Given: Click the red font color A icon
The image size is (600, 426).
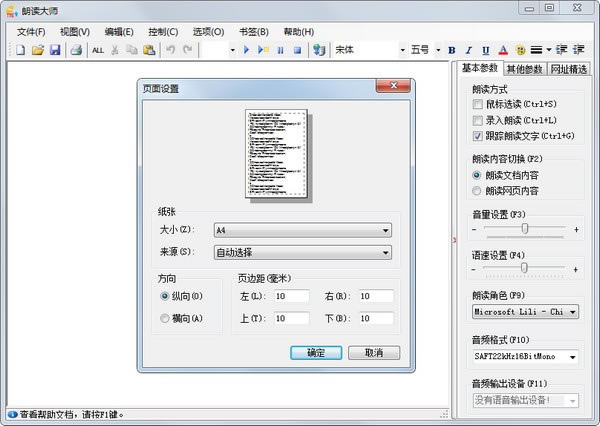Looking at the screenshot, I should (x=503, y=50).
